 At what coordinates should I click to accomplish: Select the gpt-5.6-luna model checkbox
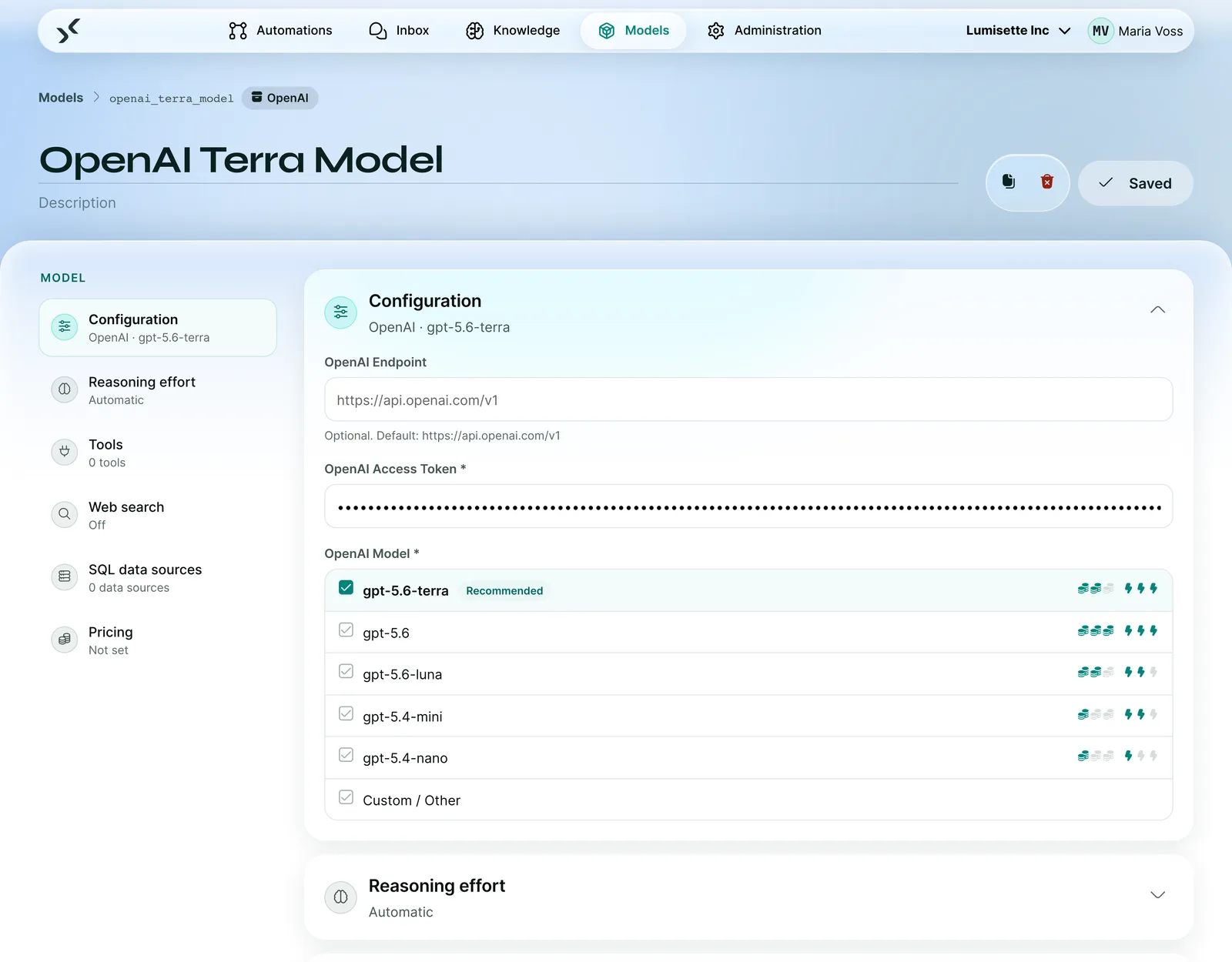(x=346, y=672)
